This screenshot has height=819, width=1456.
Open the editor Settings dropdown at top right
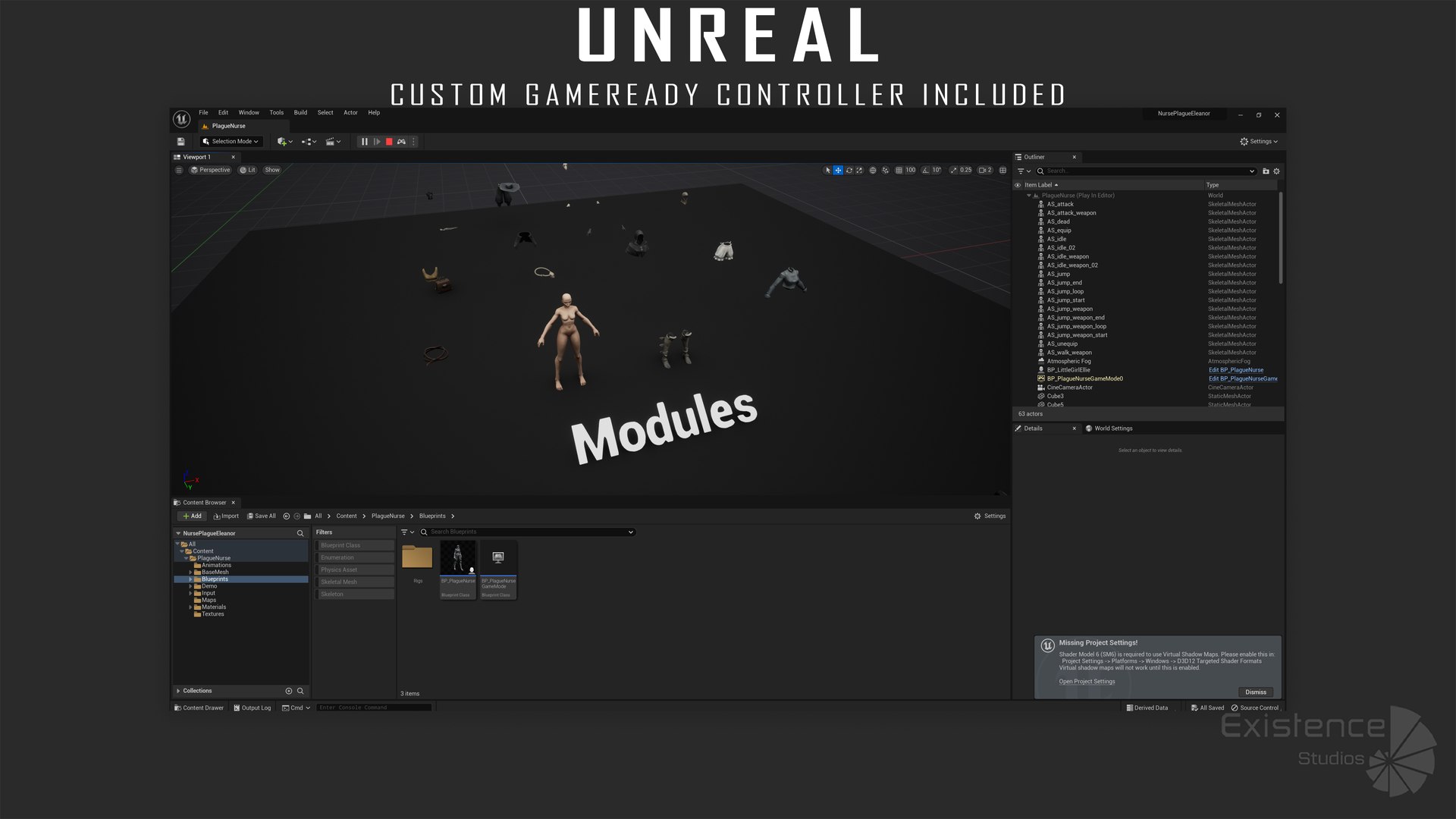click(1259, 142)
